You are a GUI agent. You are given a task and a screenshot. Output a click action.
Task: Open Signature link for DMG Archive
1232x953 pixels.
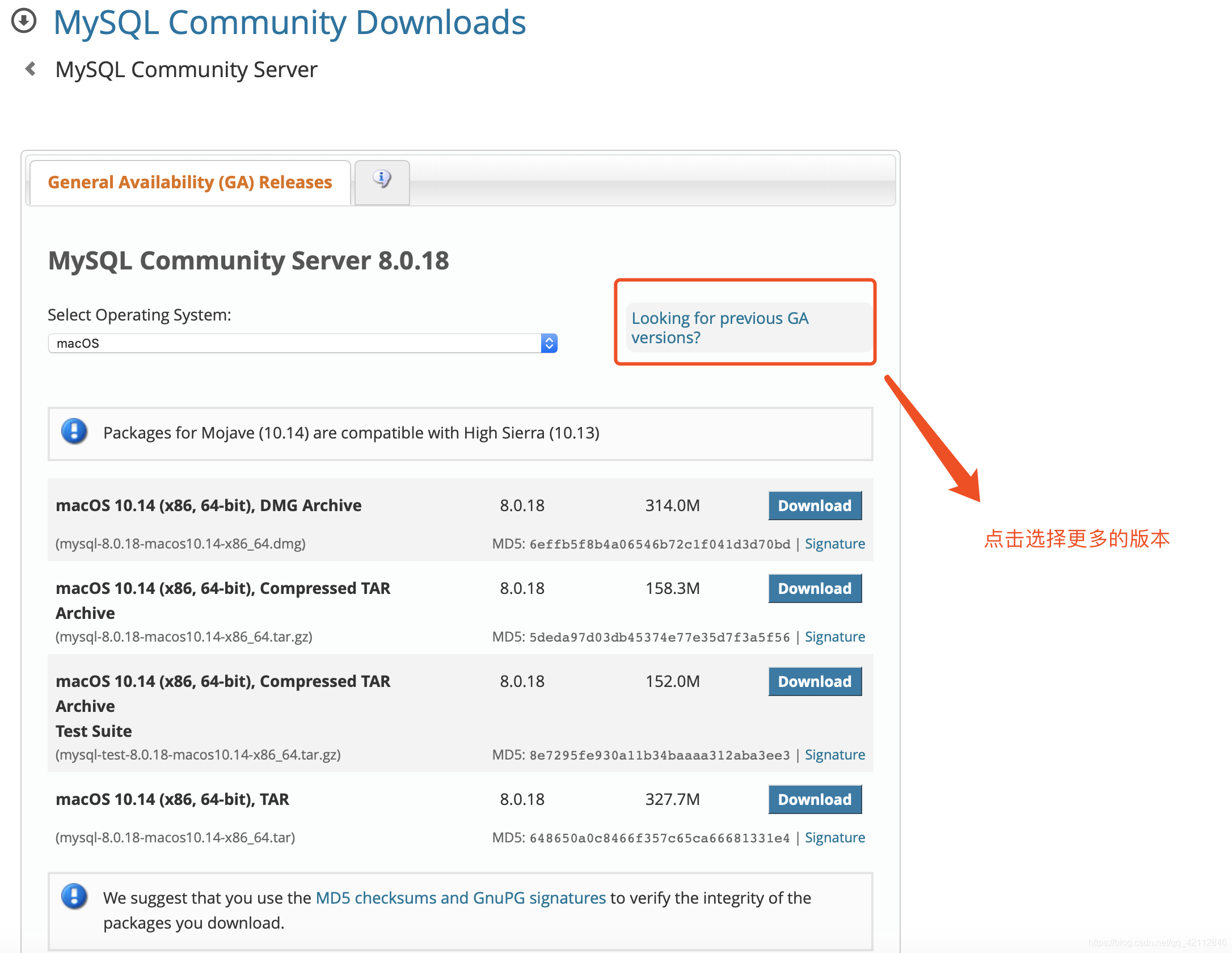(834, 543)
